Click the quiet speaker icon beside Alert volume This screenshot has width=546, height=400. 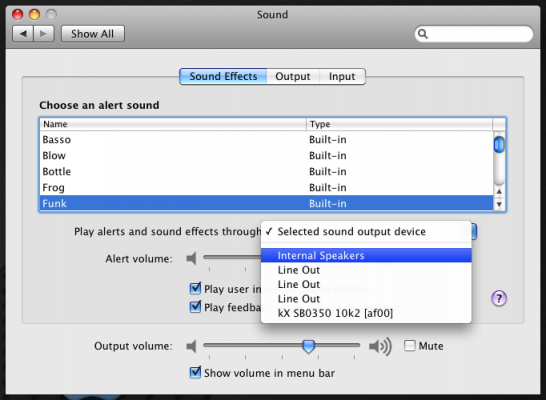tap(192, 259)
